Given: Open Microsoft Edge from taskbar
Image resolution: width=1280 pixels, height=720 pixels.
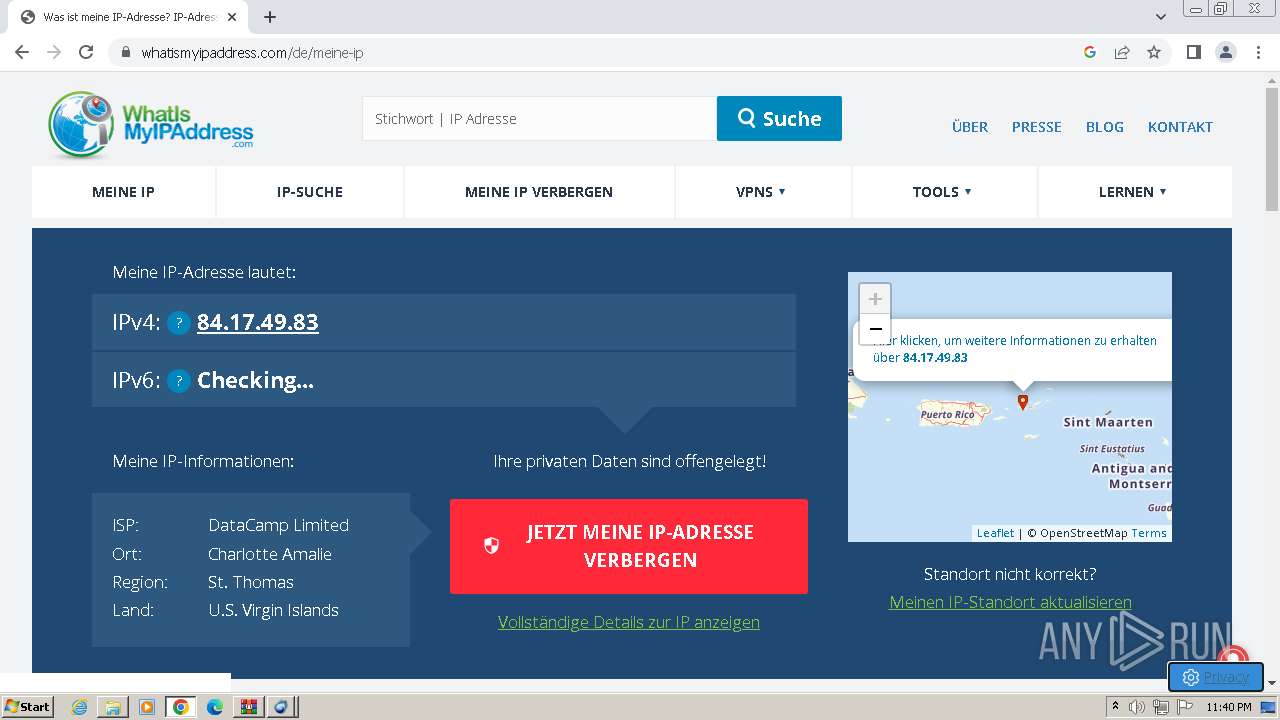Looking at the screenshot, I should click(215, 707).
